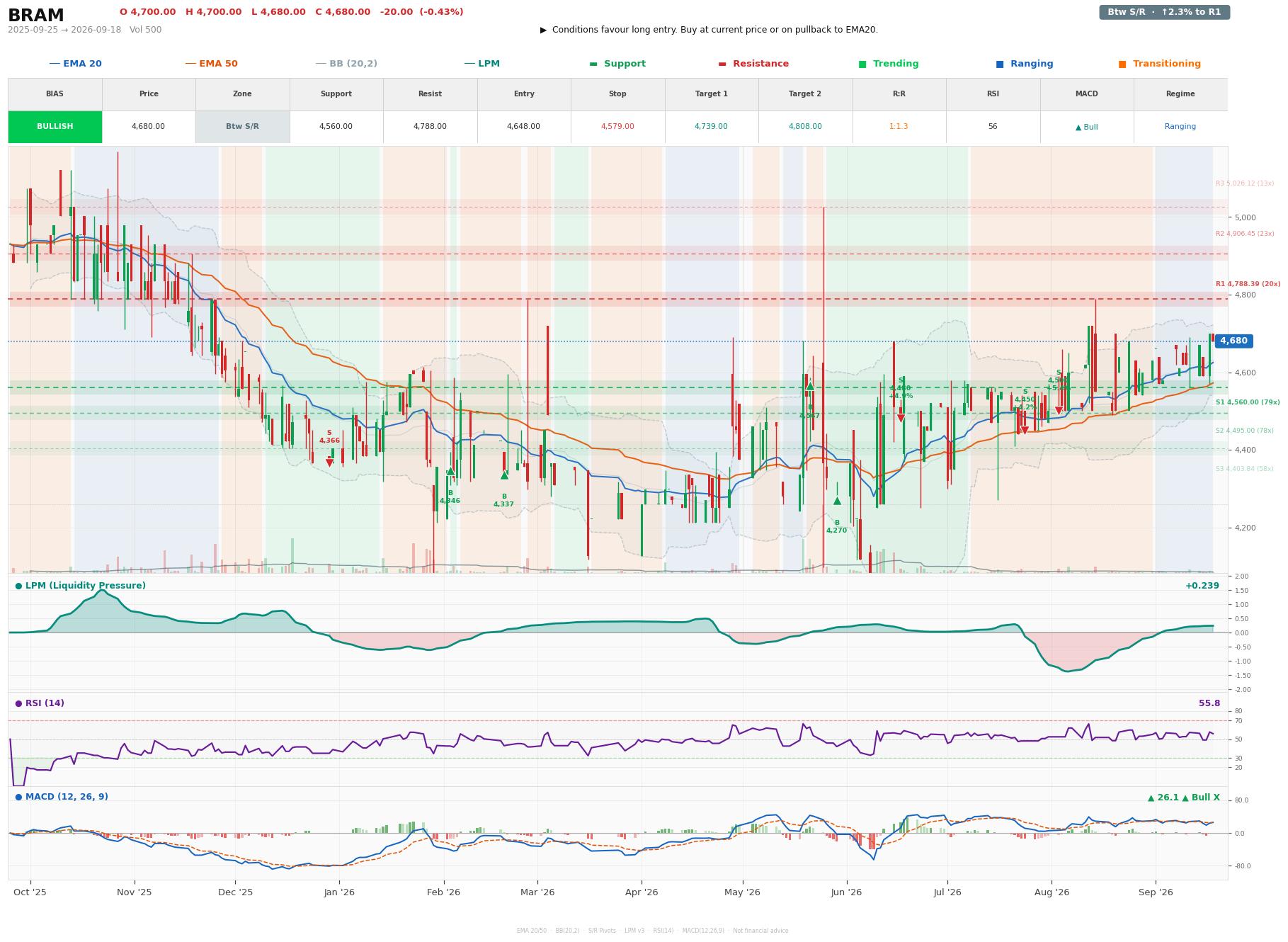This screenshot has height=942, width=1288.
Task: Select the 4,560.00 support table cell
Action: (x=336, y=127)
